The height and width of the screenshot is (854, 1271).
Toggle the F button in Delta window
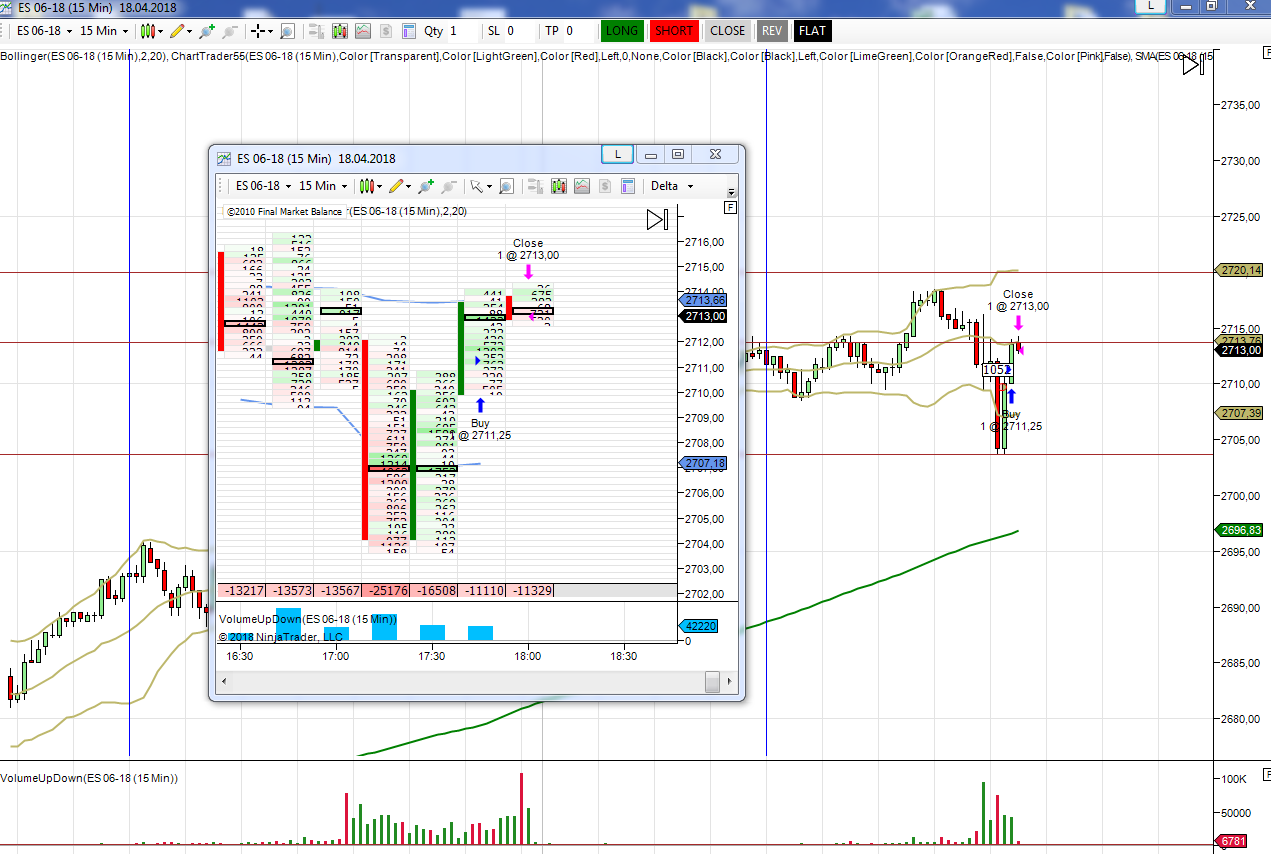[730, 207]
